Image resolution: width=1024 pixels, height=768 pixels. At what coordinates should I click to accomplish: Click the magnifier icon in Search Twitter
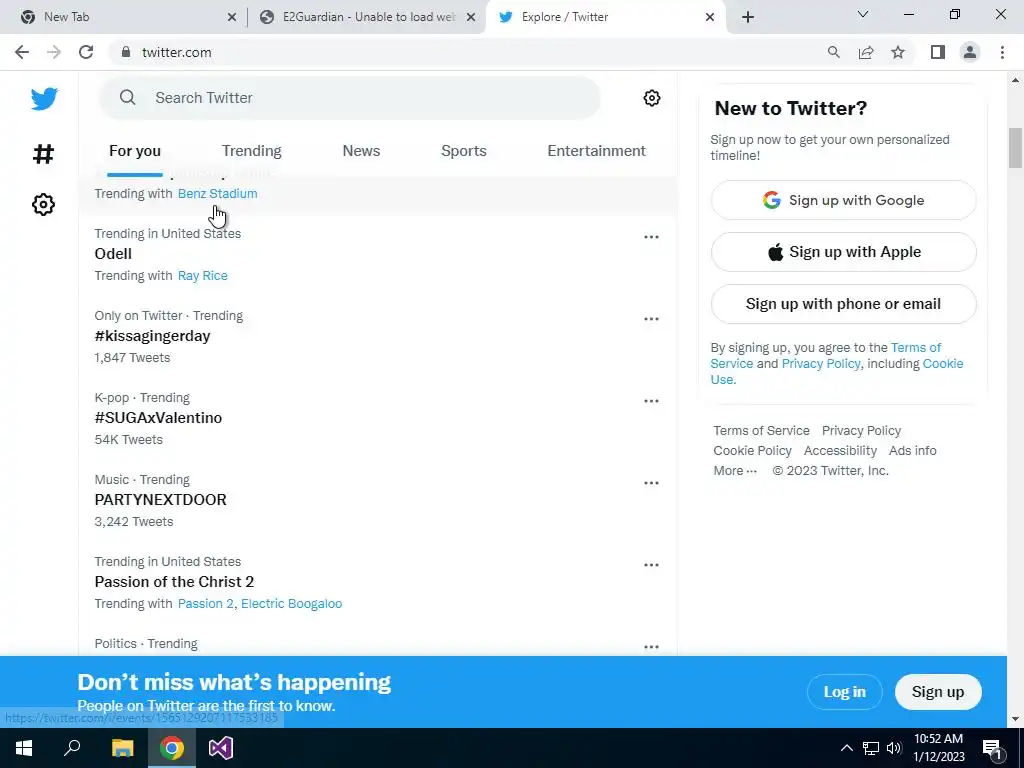pyautogui.click(x=128, y=98)
